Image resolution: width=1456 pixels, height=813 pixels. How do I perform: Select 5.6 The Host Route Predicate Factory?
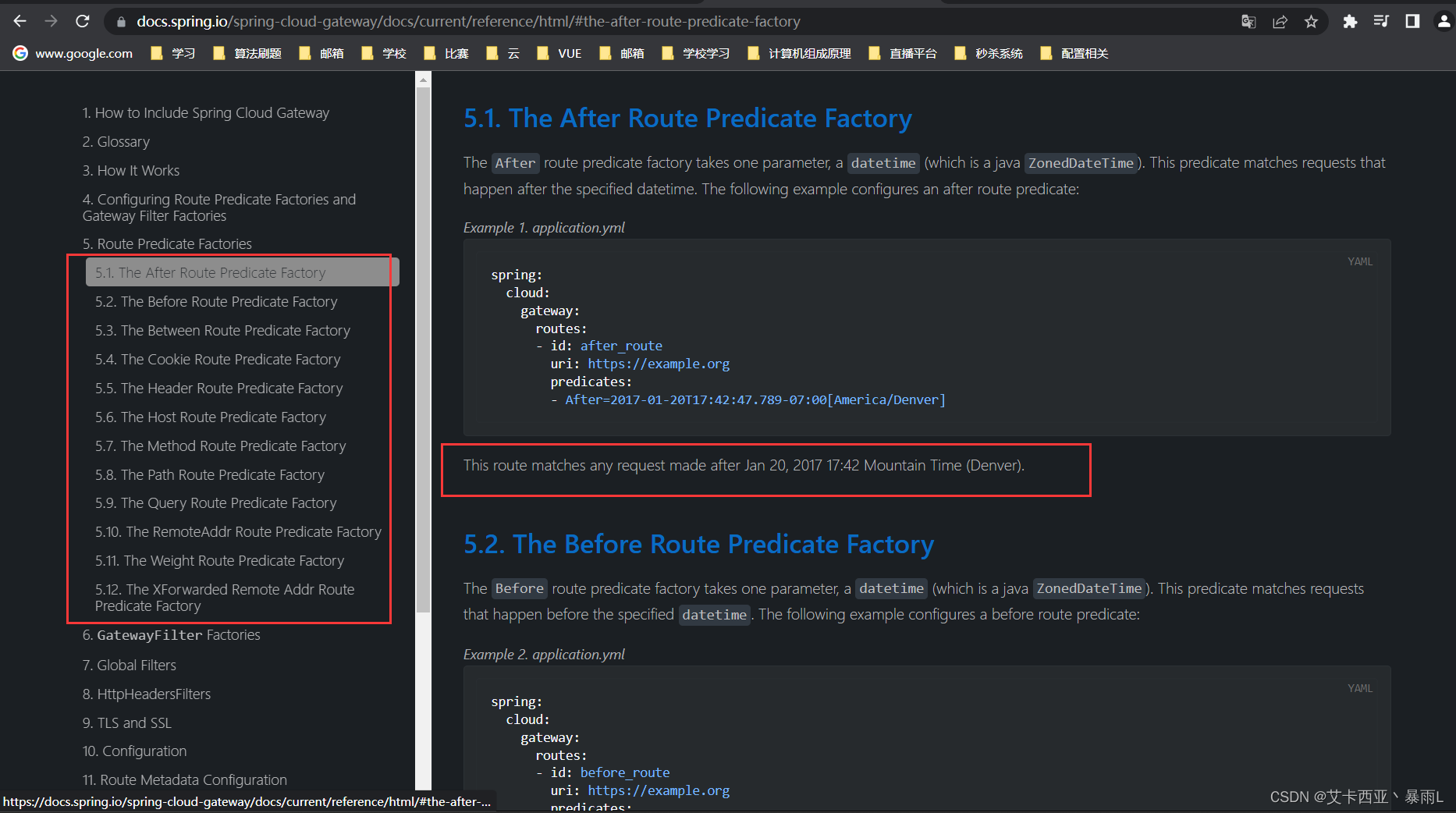(x=211, y=417)
